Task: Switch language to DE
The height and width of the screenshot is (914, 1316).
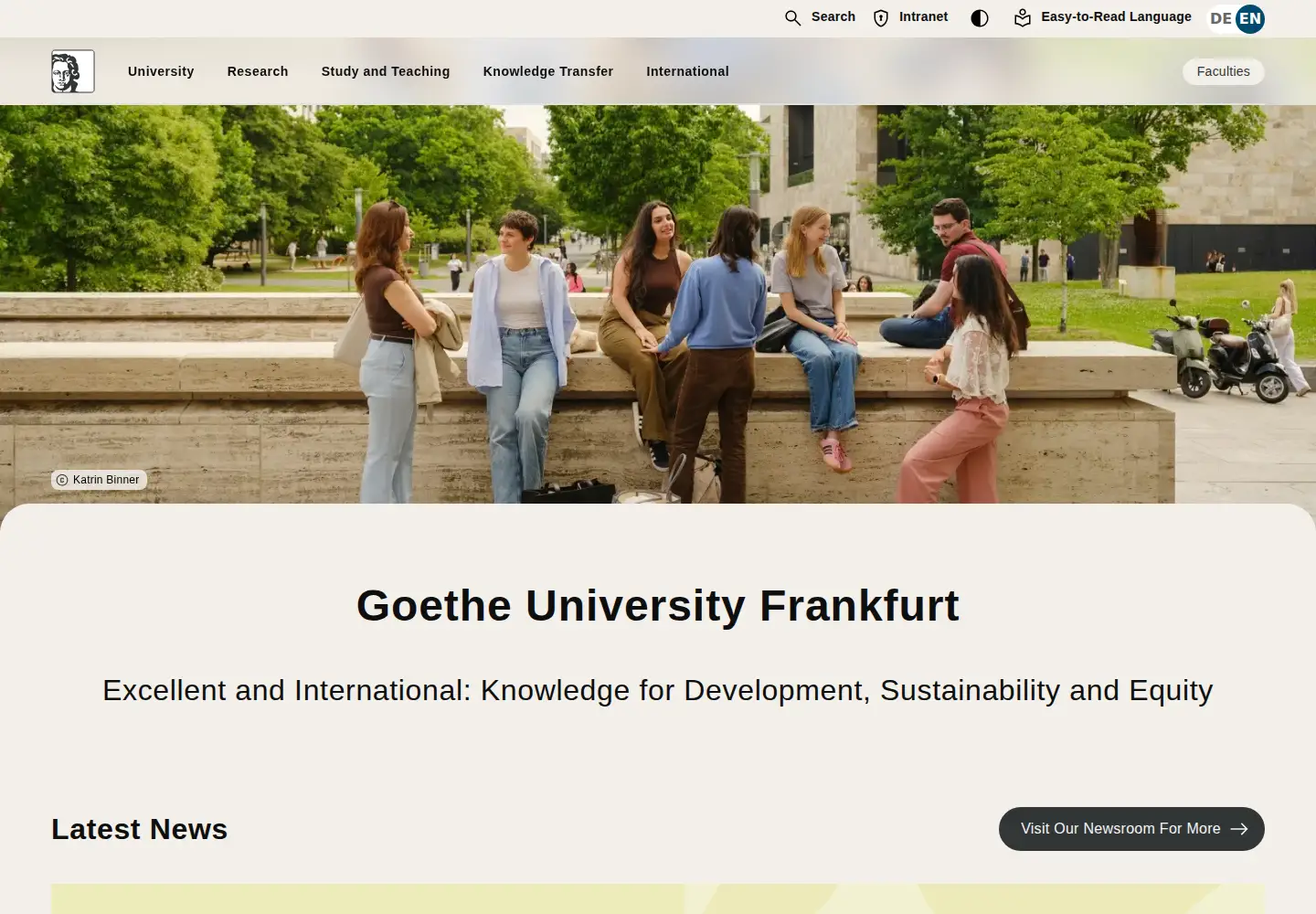Action: click(1221, 18)
